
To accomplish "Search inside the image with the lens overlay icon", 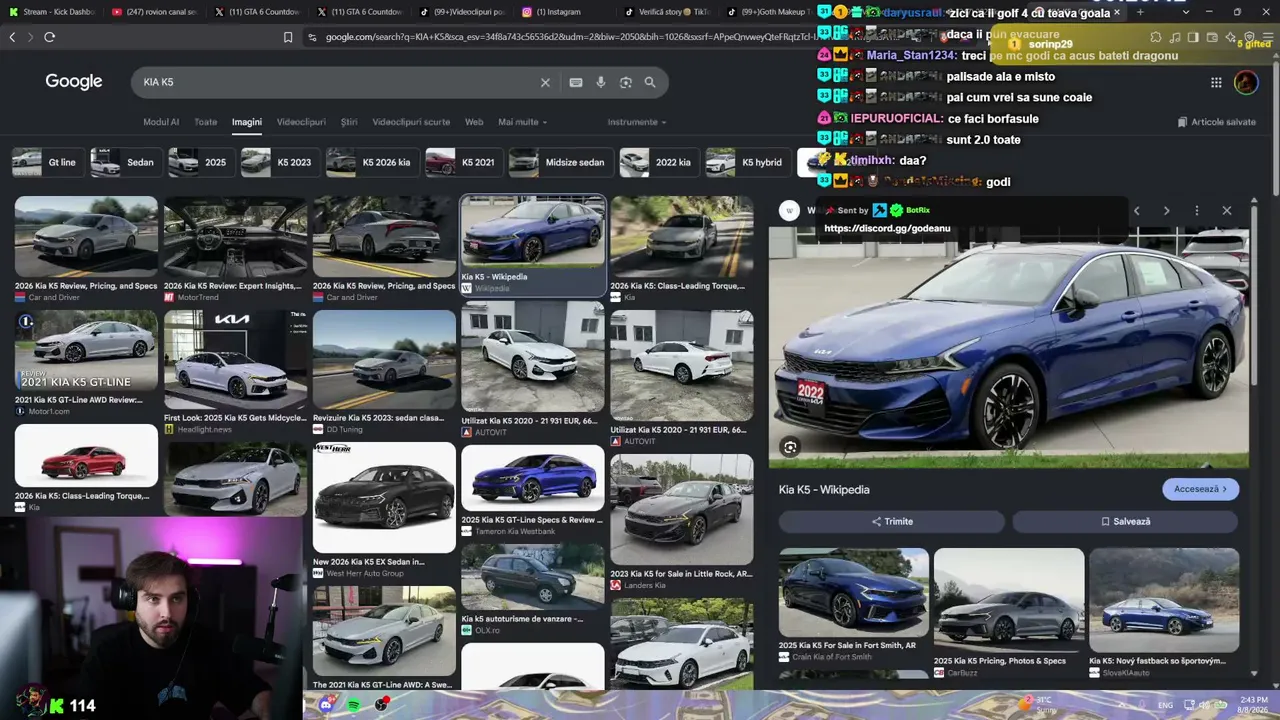I will (x=790, y=447).
